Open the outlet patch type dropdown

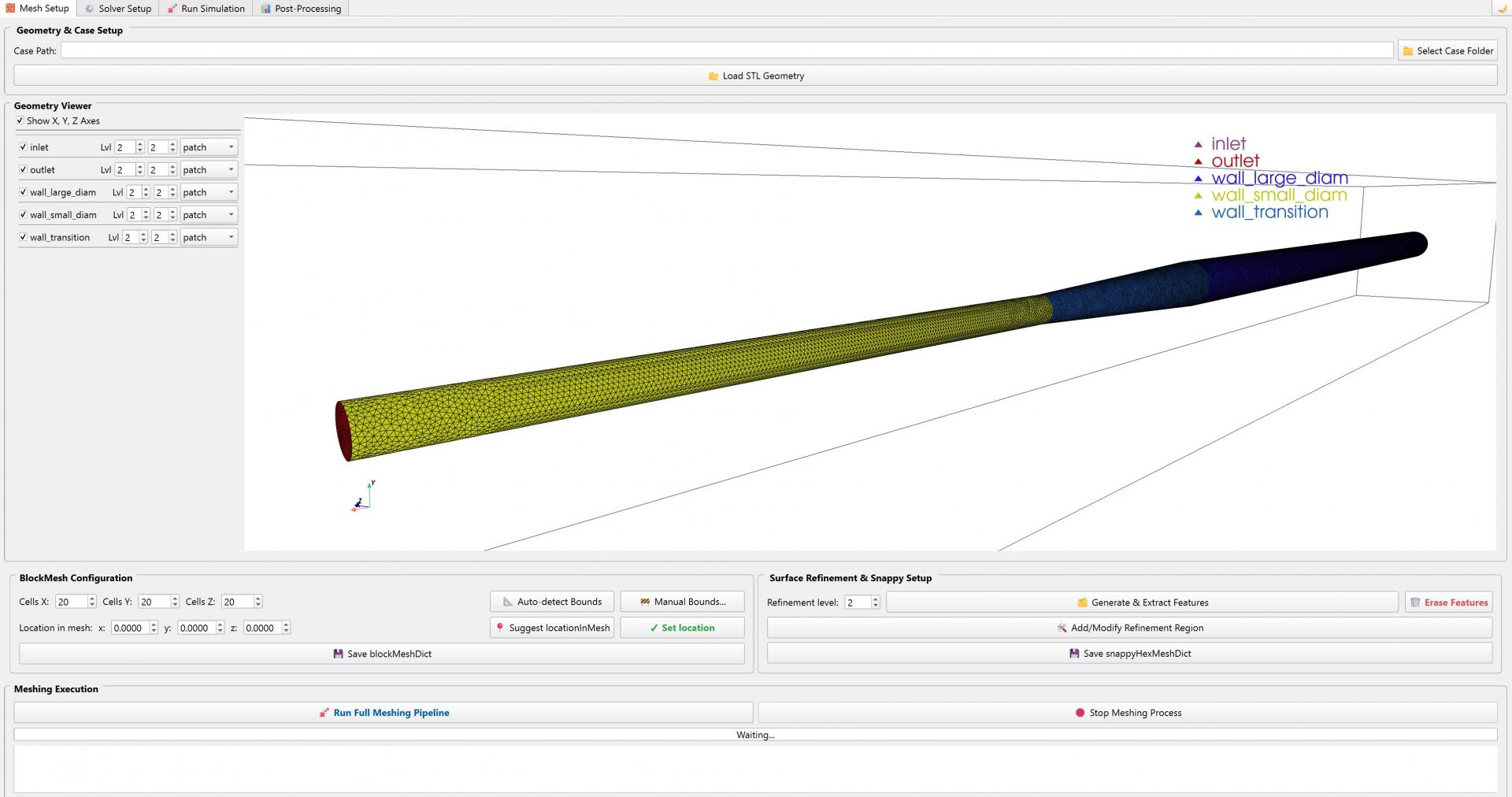coord(208,170)
